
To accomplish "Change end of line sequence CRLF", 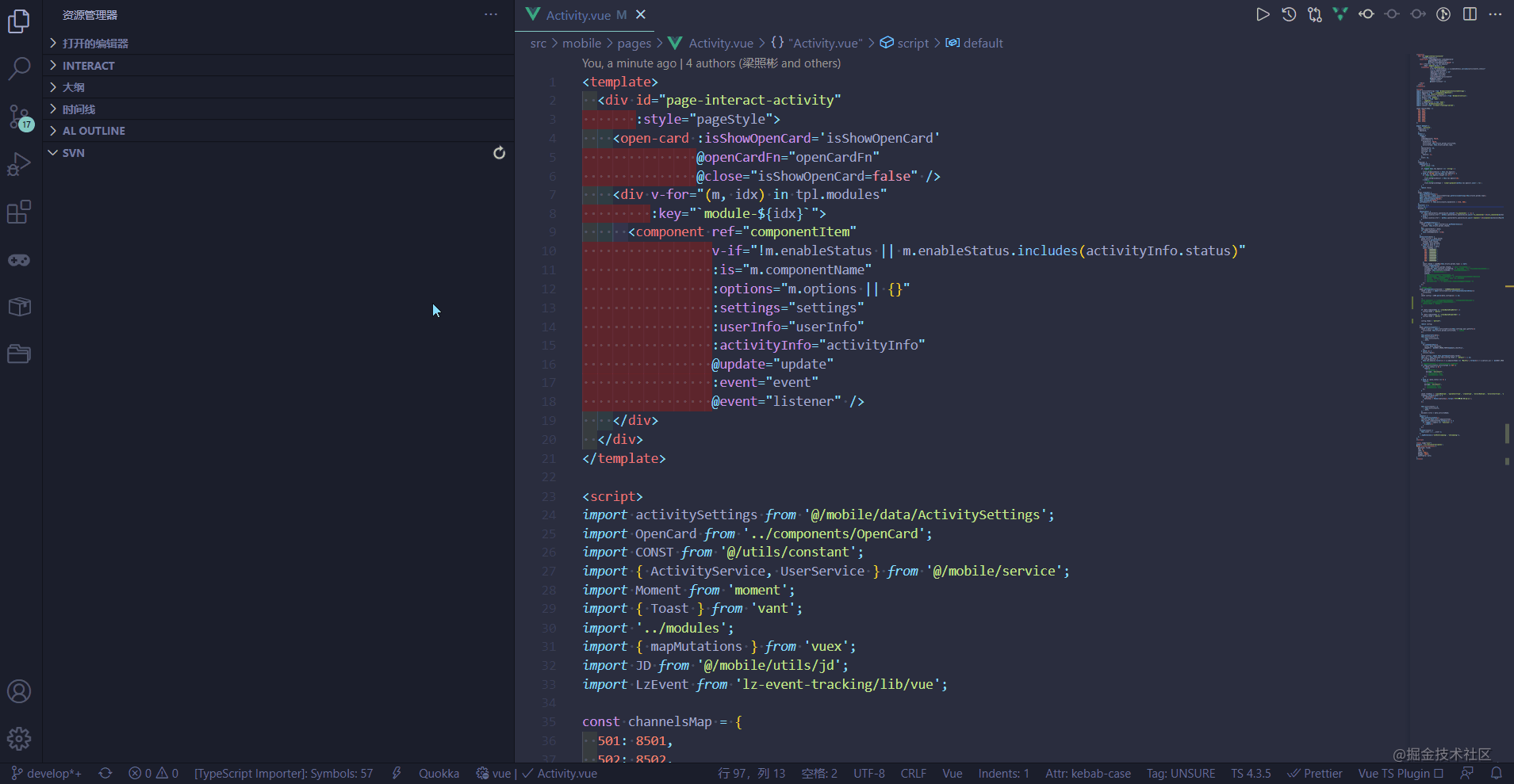I will [913, 773].
